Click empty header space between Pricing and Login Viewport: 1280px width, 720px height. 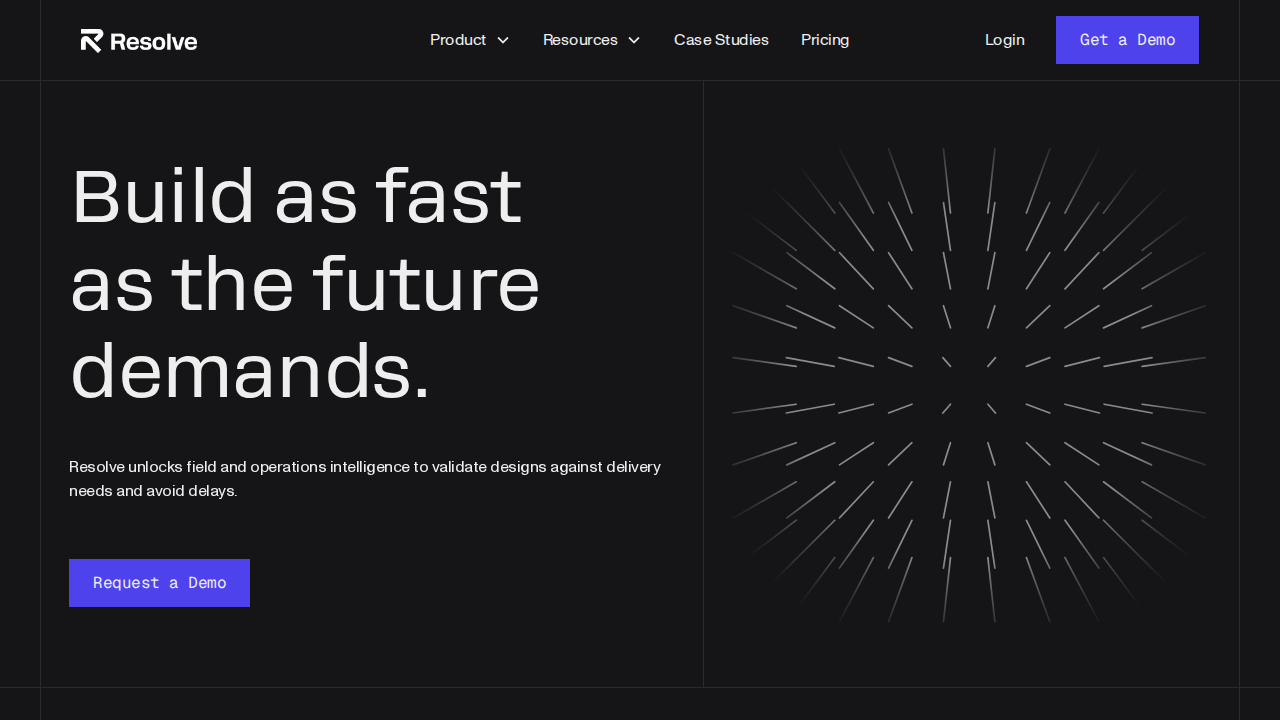(x=916, y=40)
